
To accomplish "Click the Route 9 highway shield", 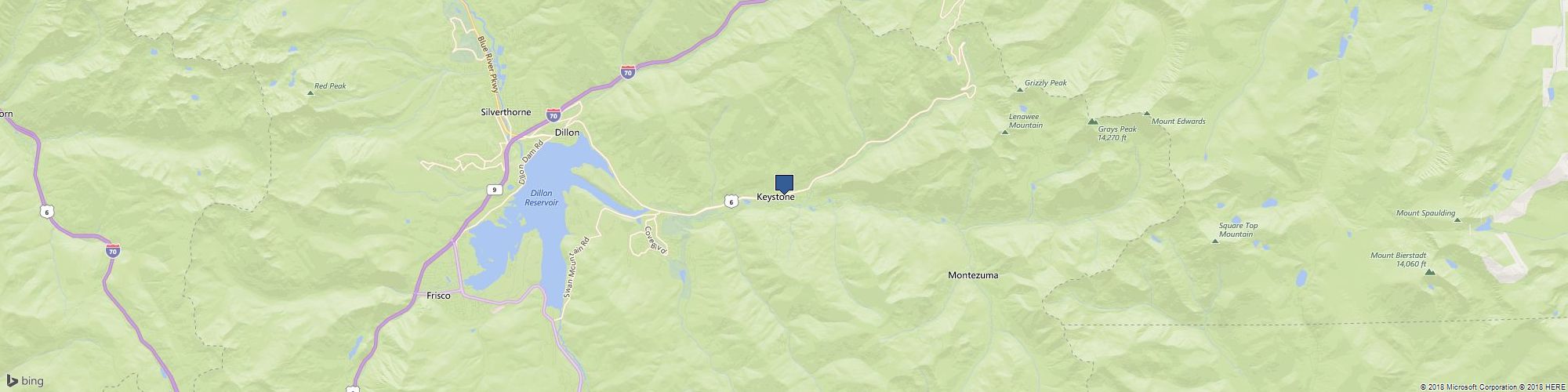I will pyautogui.click(x=493, y=189).
